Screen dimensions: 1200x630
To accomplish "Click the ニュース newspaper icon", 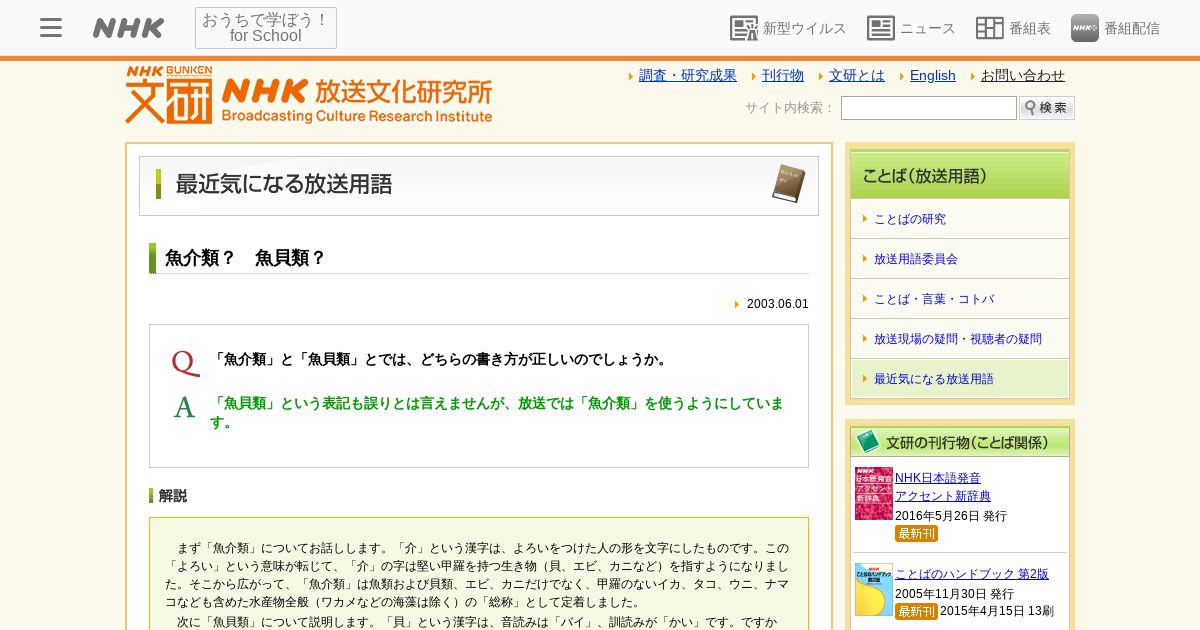I will [x=881, y=28].
